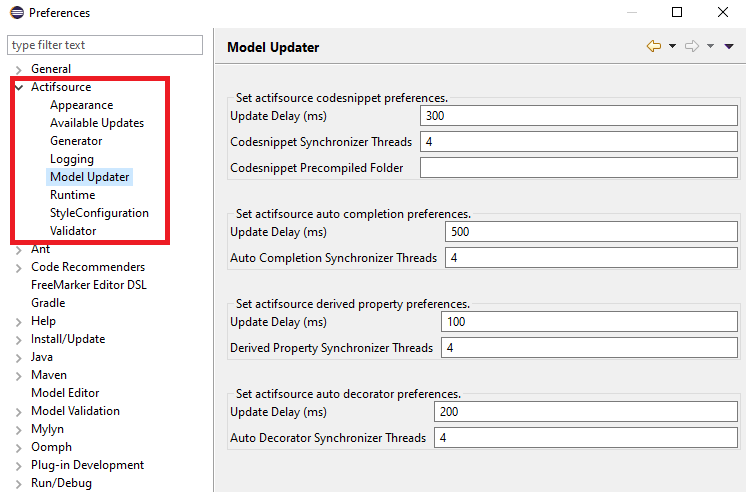
Task: Open the Validator preference page
Action: [73, 231]
